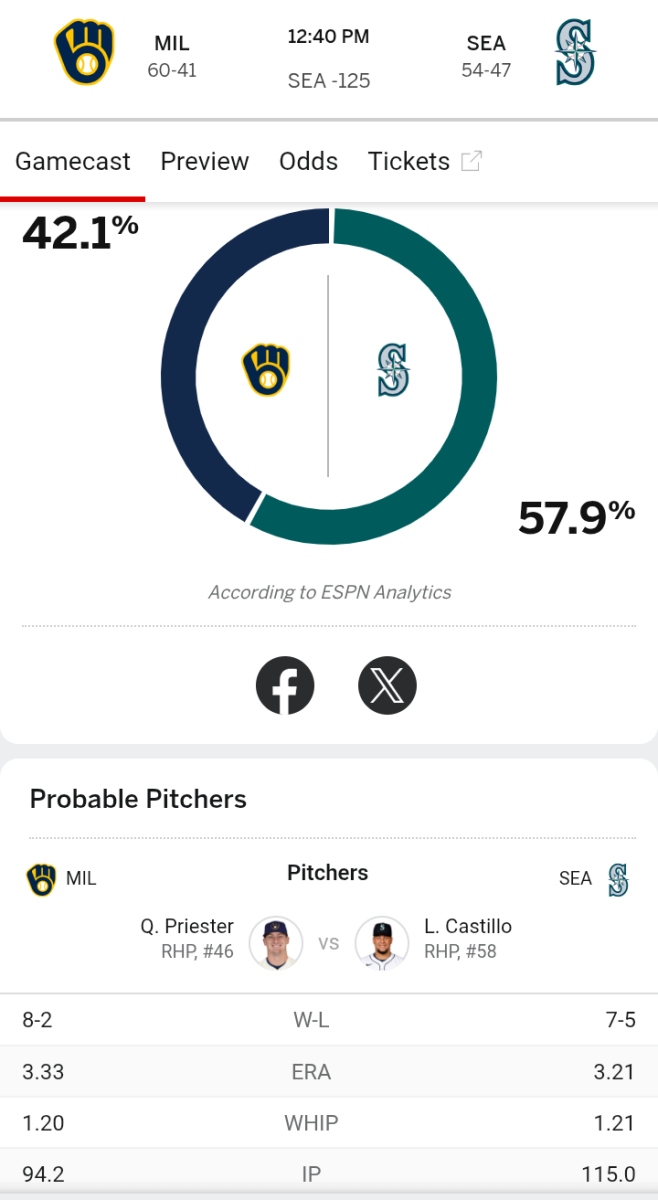The image size is (658, 1200).
Task: Switch to the Odds tab
Action: 309,161
